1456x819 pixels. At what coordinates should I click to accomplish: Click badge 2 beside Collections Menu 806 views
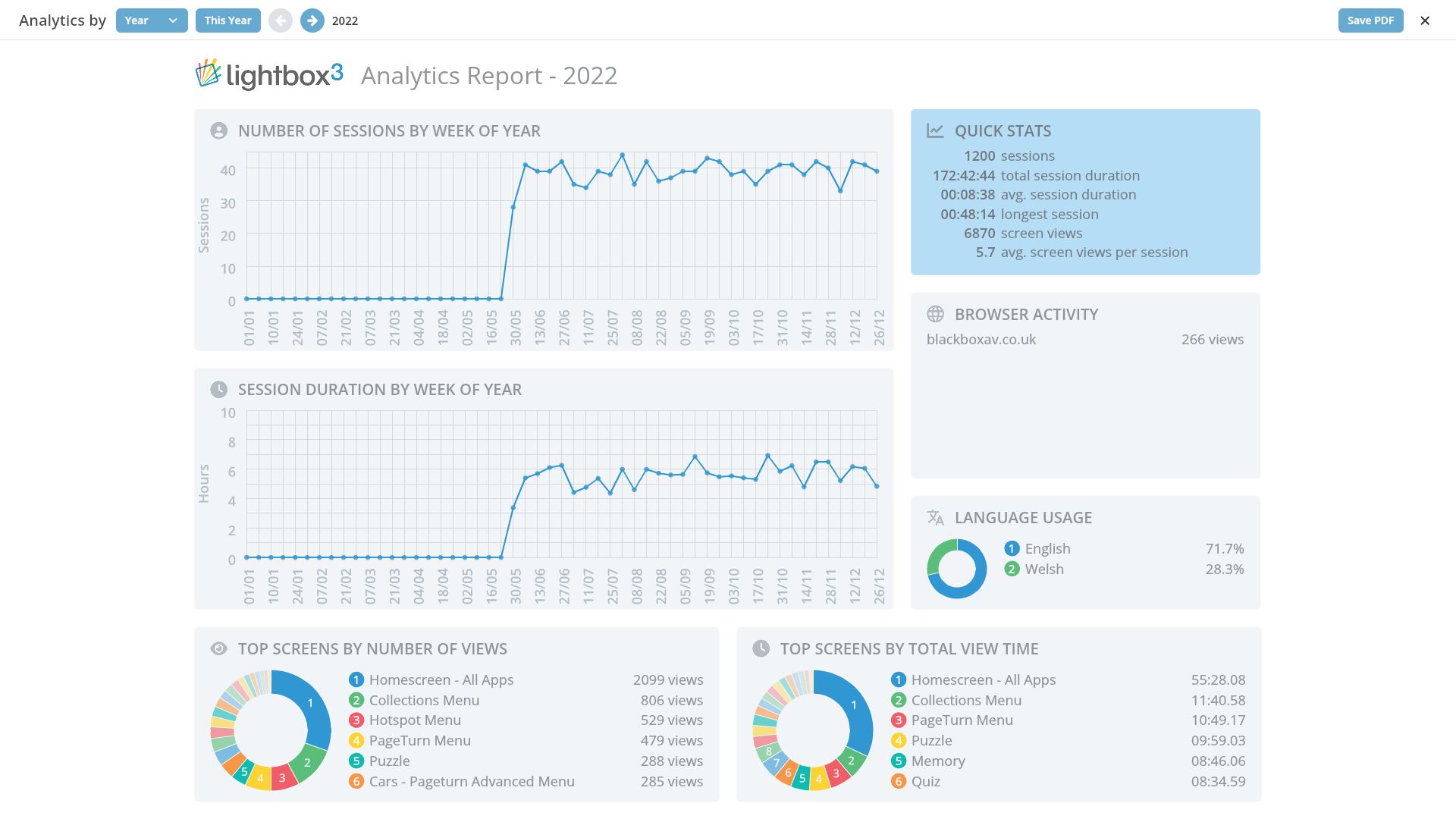[356, 700]
